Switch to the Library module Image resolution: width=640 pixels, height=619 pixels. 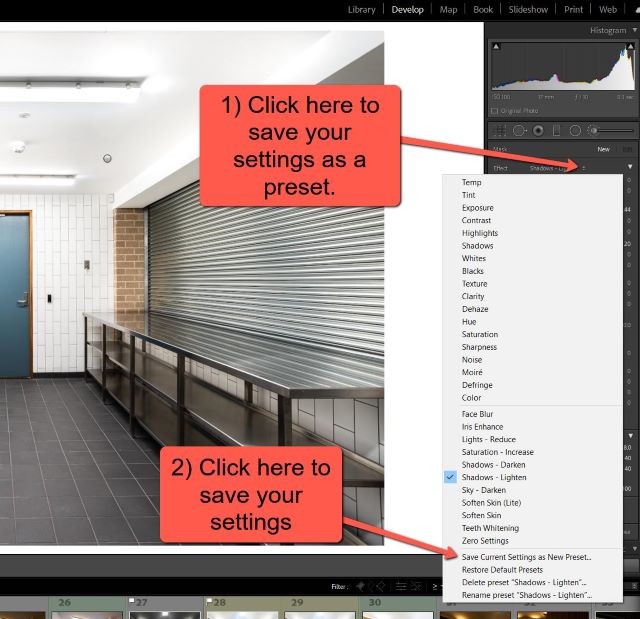coord(361,9)
